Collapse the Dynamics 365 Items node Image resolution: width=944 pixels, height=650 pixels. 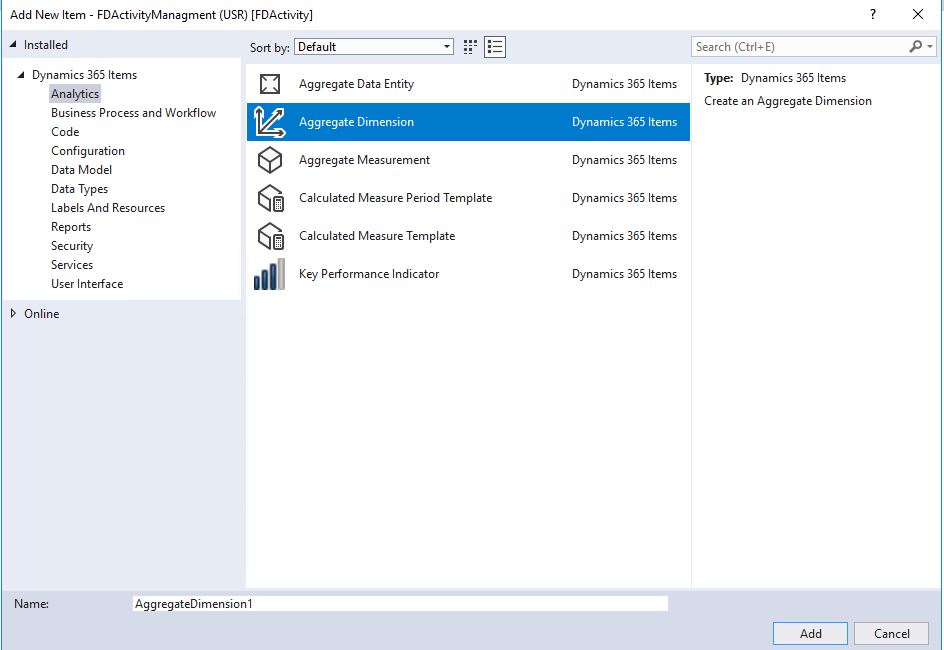coord(21,75)
